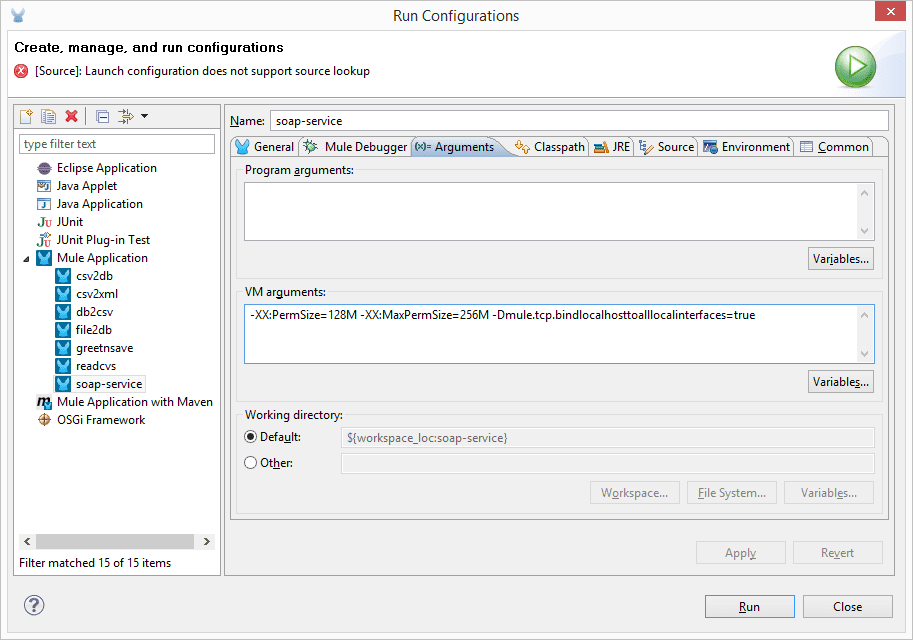Open the file2db Mule configuration
The width and height of the screenshot is (913, 640).
click(94, 330)
